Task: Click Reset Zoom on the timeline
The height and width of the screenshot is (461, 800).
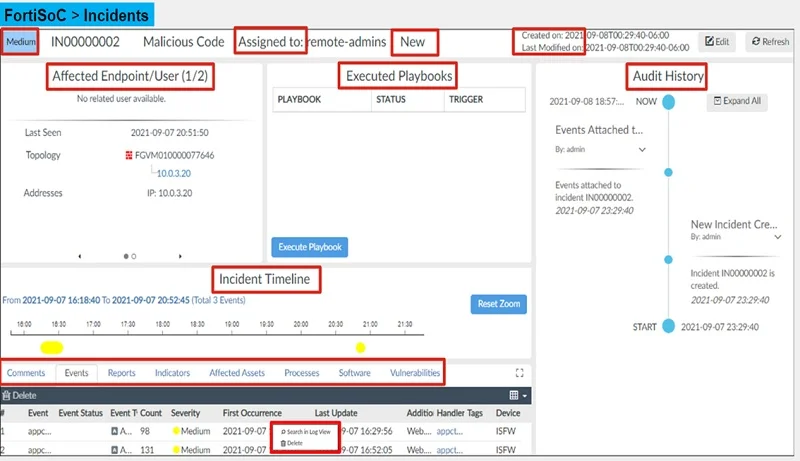Action: tap(498, 304)
